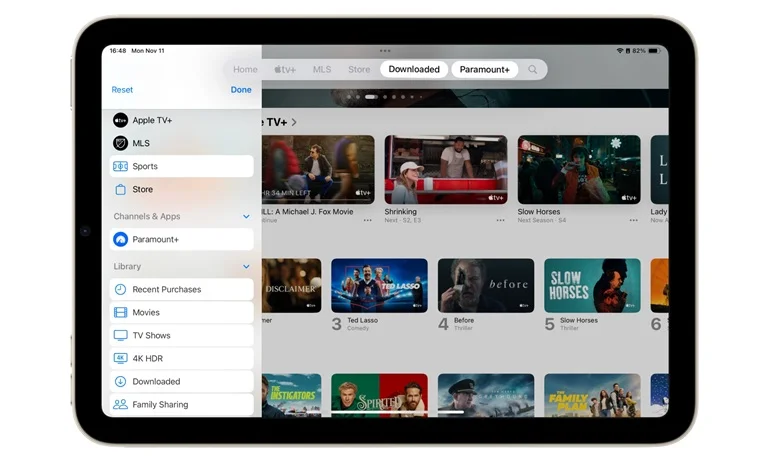This screenshot has width=770, height=462.
Task: Open more options for Michael J. Fox movie
Action: point(367,220)
